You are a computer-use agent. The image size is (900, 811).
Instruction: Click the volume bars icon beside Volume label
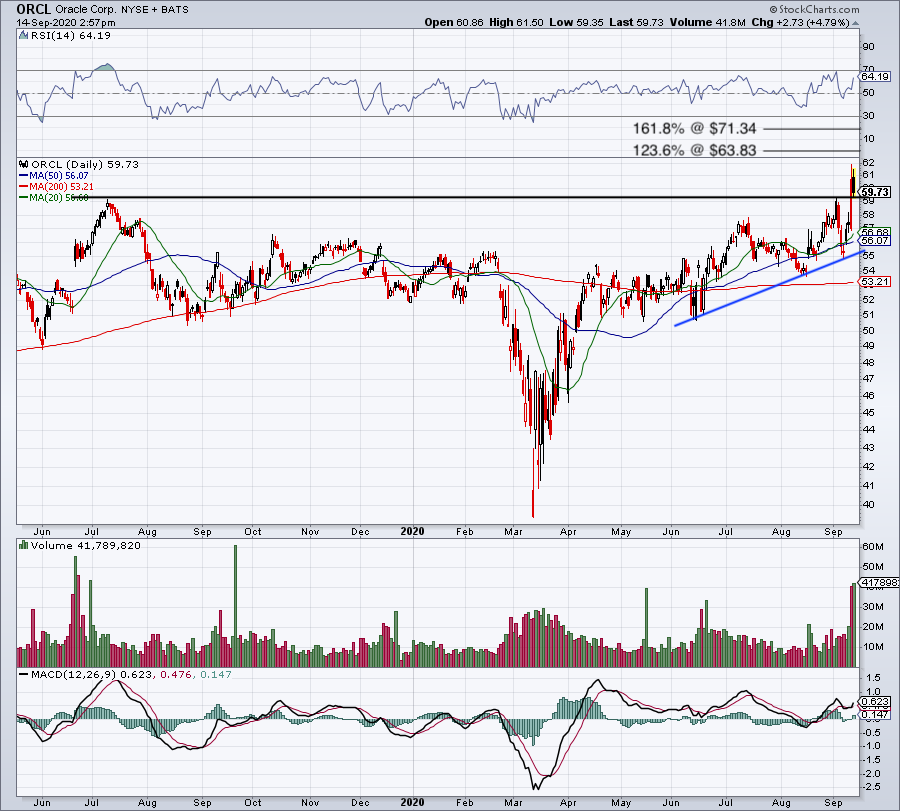24,545
